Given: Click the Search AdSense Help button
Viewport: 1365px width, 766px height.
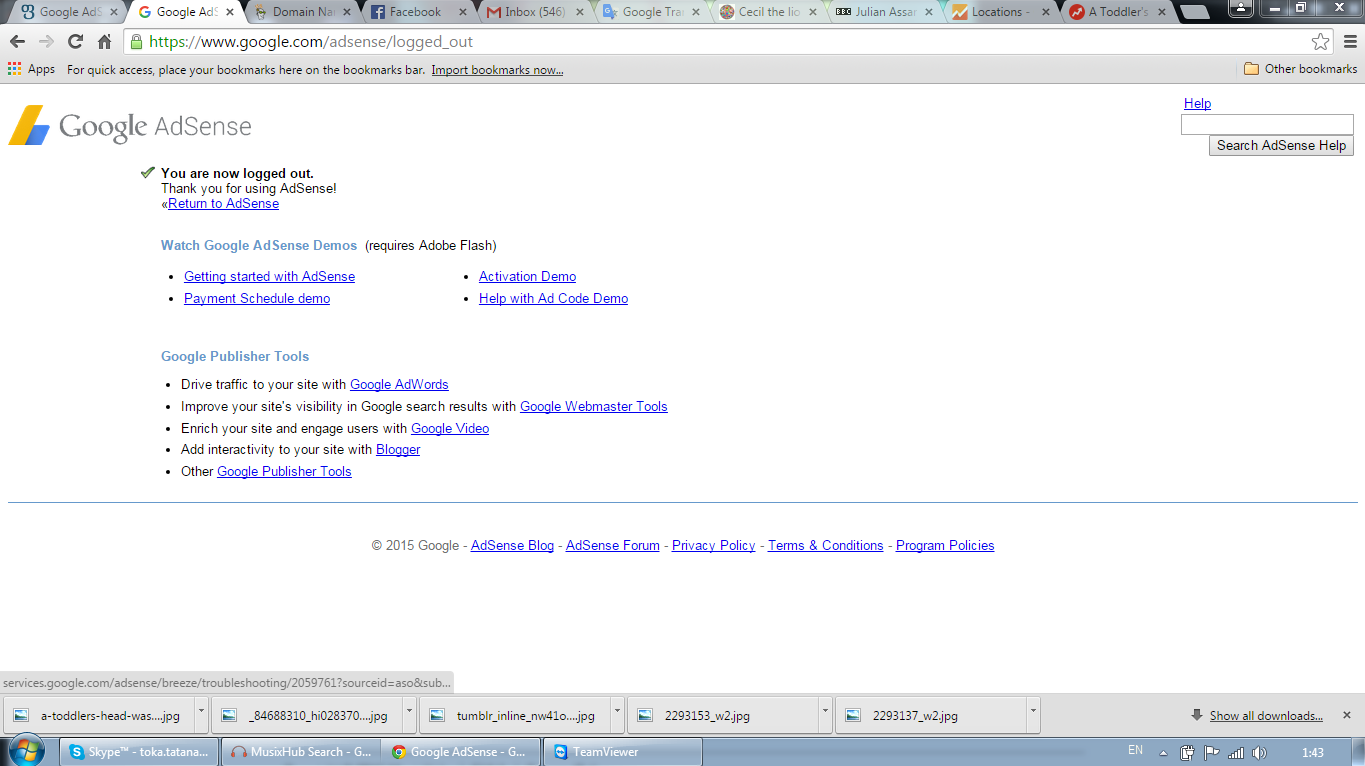Looking at the screenshot, I should pos(1281,145).
